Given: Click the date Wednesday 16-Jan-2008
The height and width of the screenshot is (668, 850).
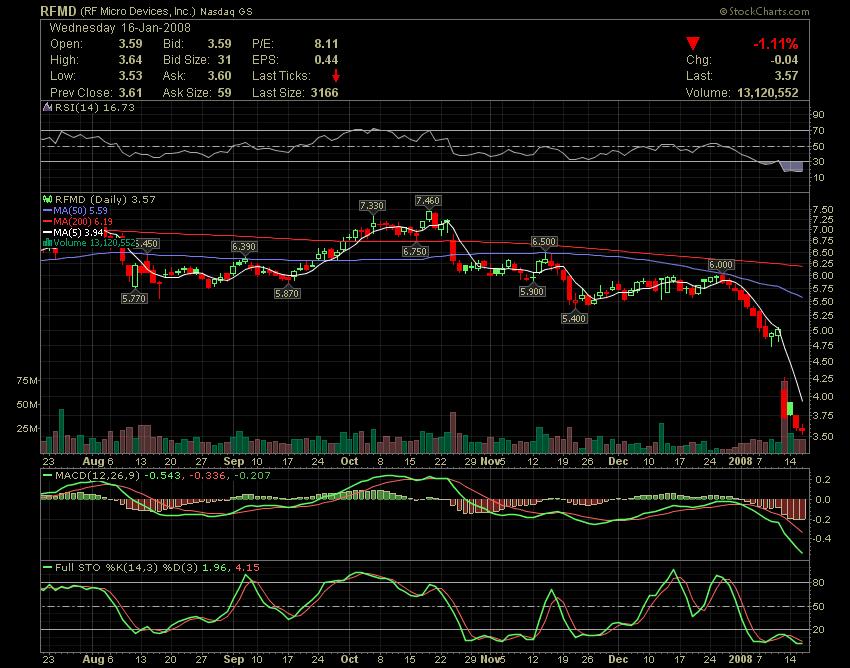Looking at the screenshot, I should point(120,28).
